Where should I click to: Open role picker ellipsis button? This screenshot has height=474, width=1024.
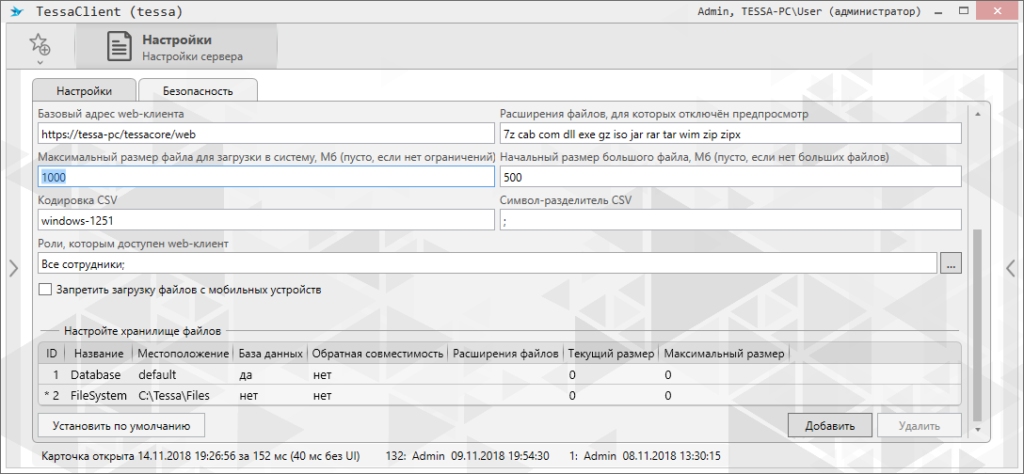(x=951, y=263)
